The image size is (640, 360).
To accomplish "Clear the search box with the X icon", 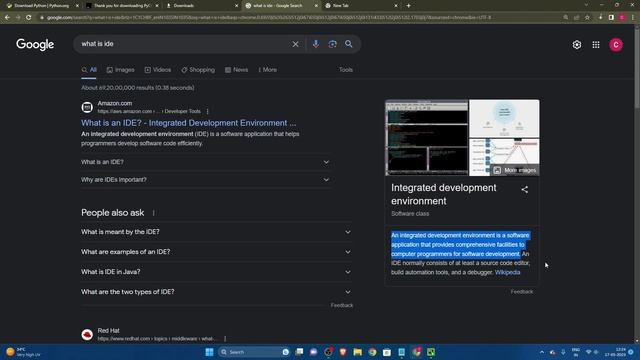I will coord(295,44).
